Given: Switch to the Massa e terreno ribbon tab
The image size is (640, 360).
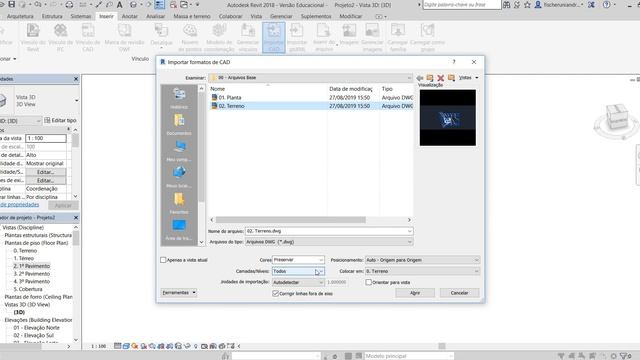Looking at the screenshot, I should (x=192, y=16).
